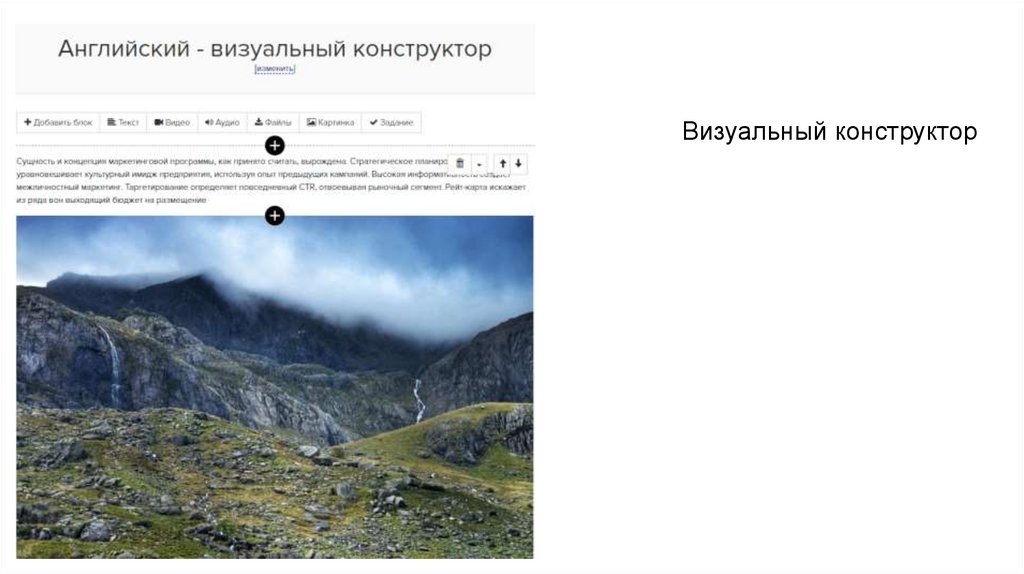Click the camera icon on the Видео button
The image size is (1024, 574).
click(x=159, y=122)
